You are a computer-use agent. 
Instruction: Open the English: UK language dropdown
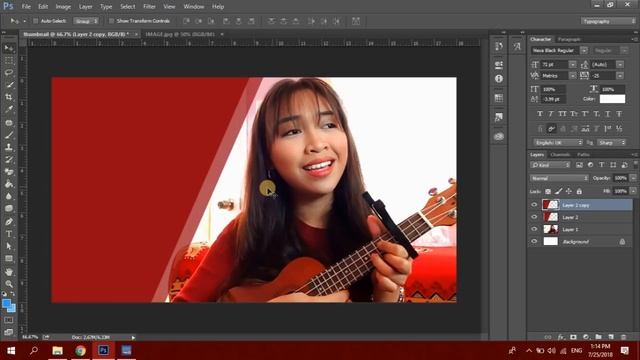(558, 142)
